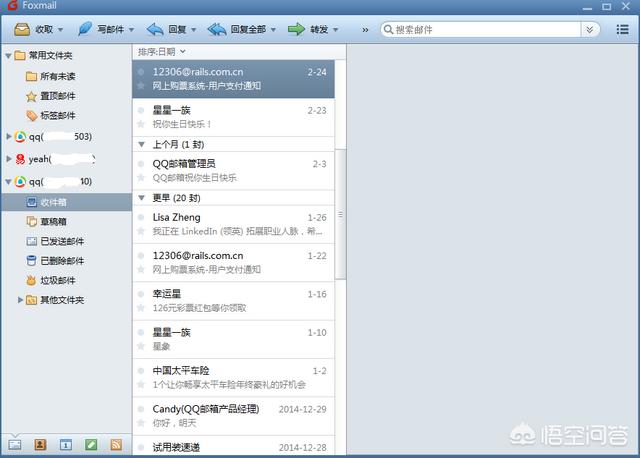The height and width of the screenshot is (458, 640).
Task: Star the selected 12306 2-24 email
Action: coord(141,86)
